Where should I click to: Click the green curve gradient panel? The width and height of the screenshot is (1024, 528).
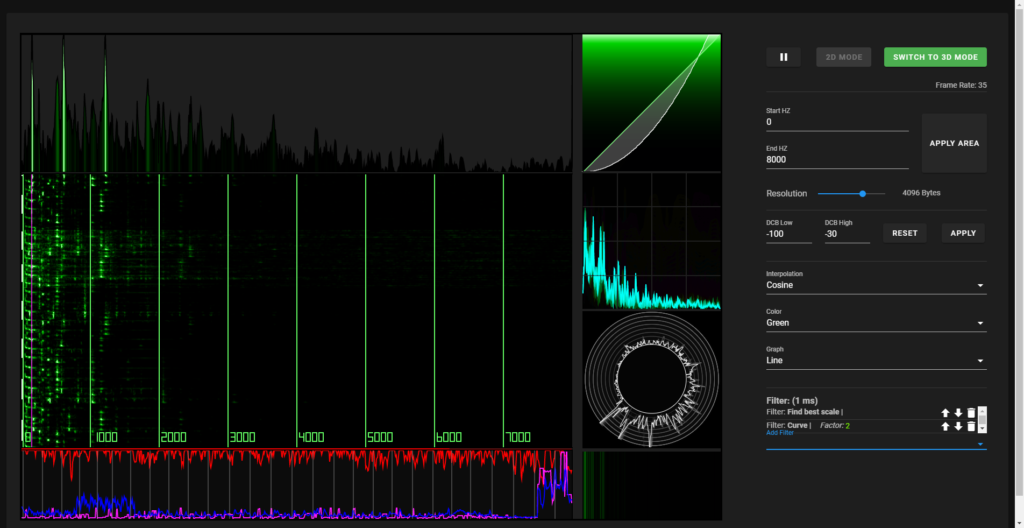click(x=651, y=103)
